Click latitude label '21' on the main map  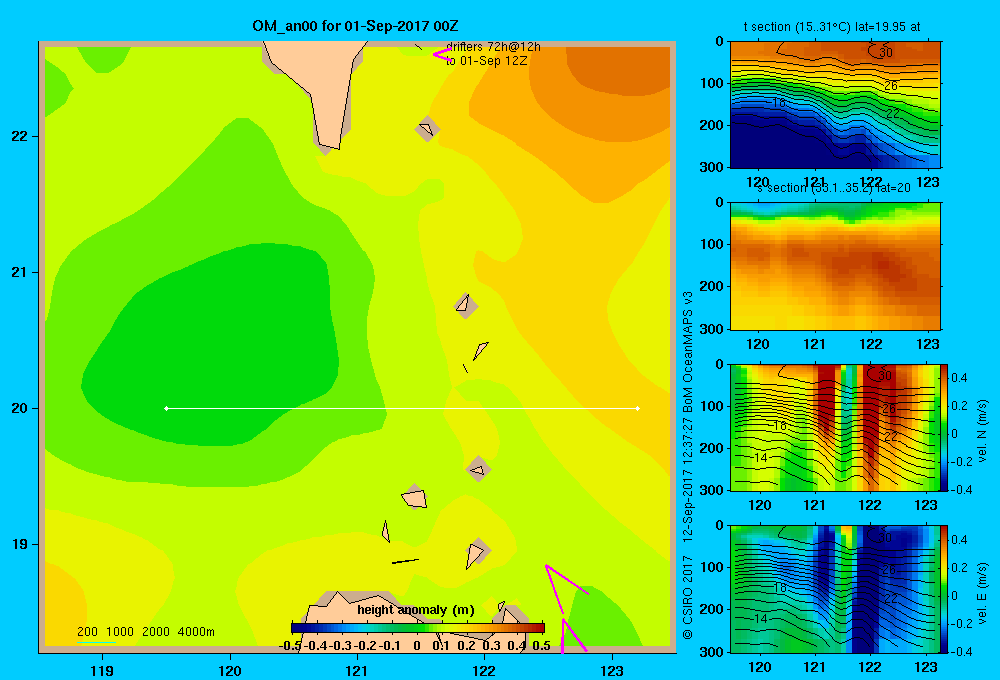[19, 272]
